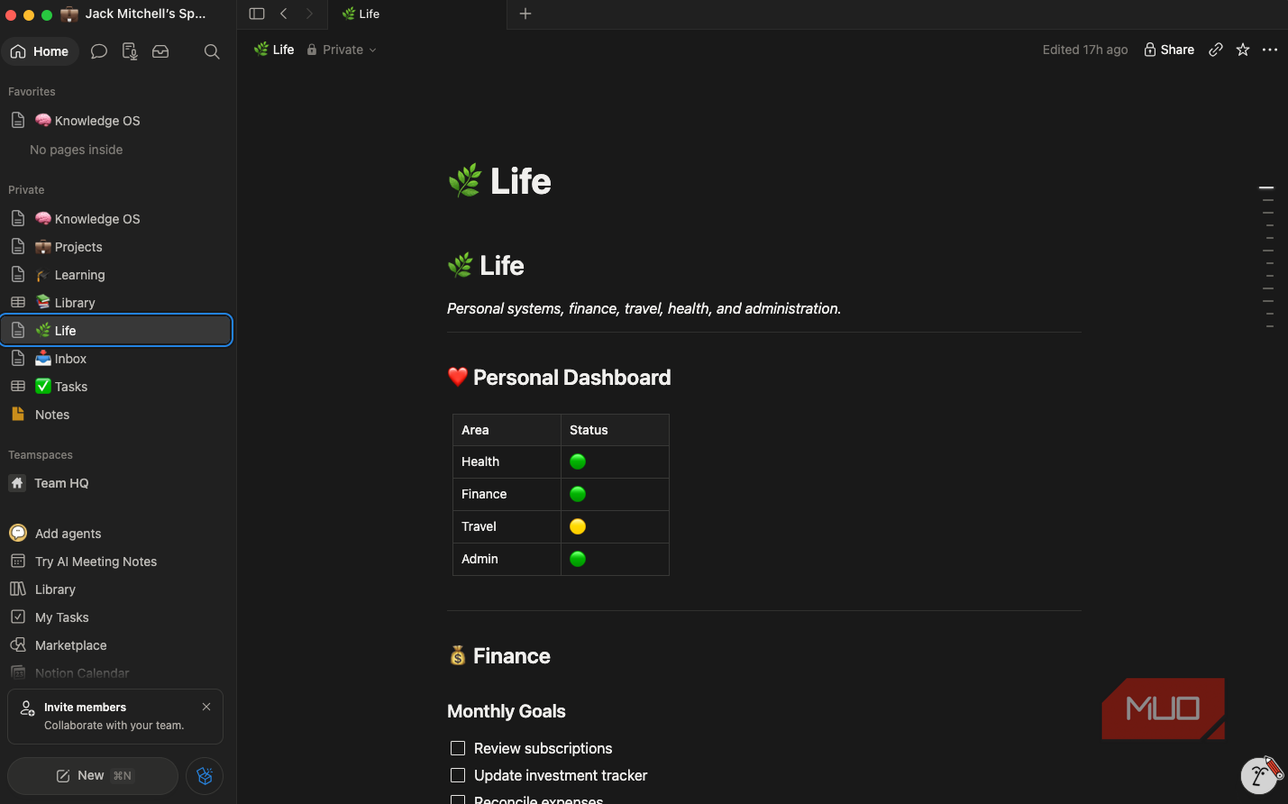Open the Private sharing dropdown in breadcrumb

coord(341,49)
